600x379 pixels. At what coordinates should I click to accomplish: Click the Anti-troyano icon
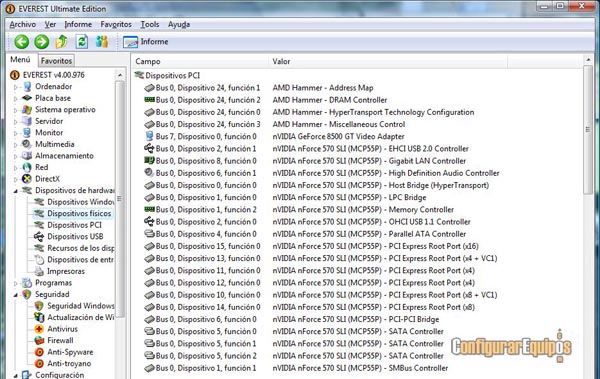39,363
